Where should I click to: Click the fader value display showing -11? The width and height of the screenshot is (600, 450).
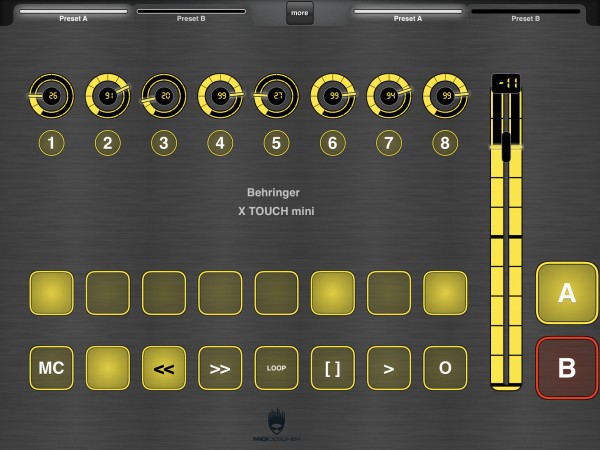pos(506,83)
